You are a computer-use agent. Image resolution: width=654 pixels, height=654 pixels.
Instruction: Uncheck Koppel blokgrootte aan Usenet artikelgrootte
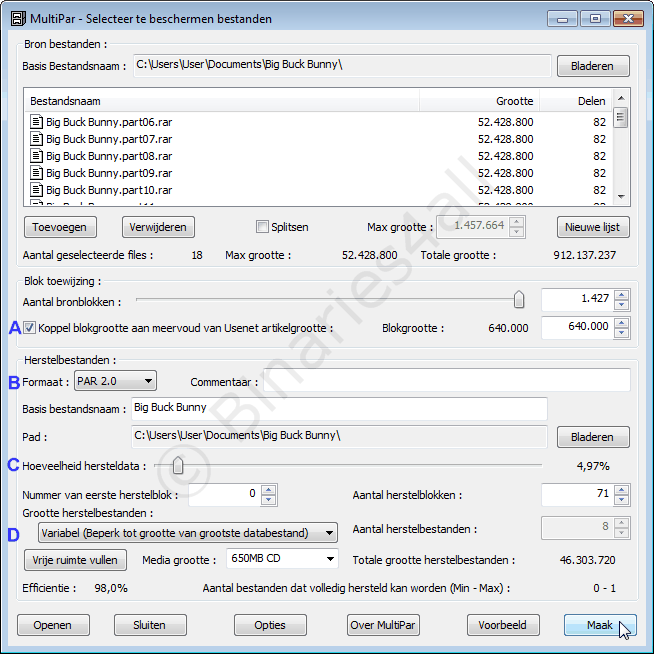coord(29,328)
